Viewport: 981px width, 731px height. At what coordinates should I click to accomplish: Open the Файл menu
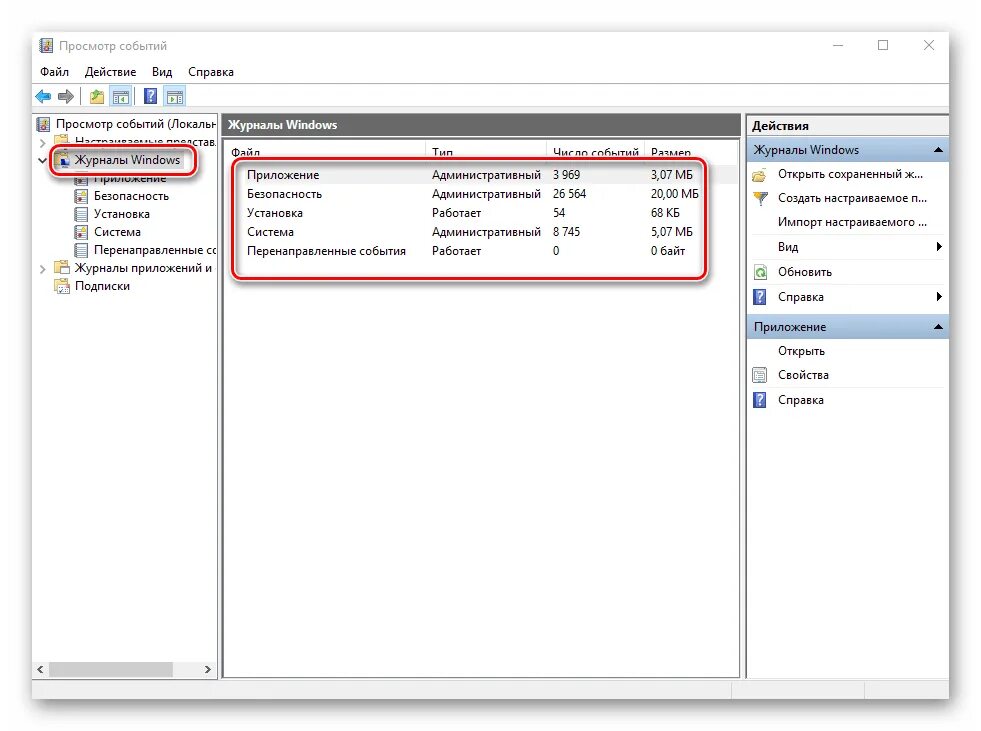pos(54,72)
